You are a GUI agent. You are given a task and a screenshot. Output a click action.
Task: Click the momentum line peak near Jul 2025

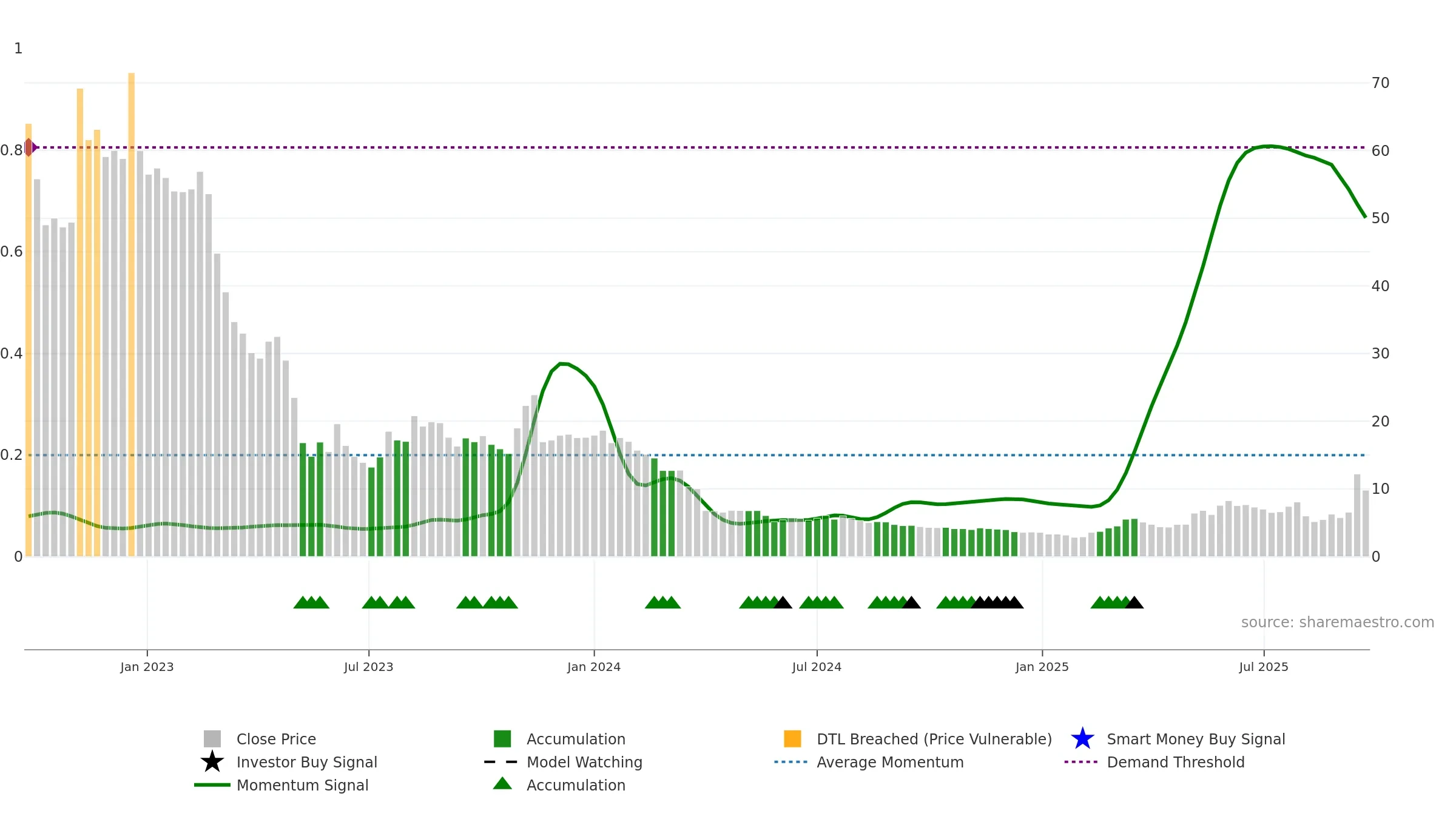[x=1267, y=146]
